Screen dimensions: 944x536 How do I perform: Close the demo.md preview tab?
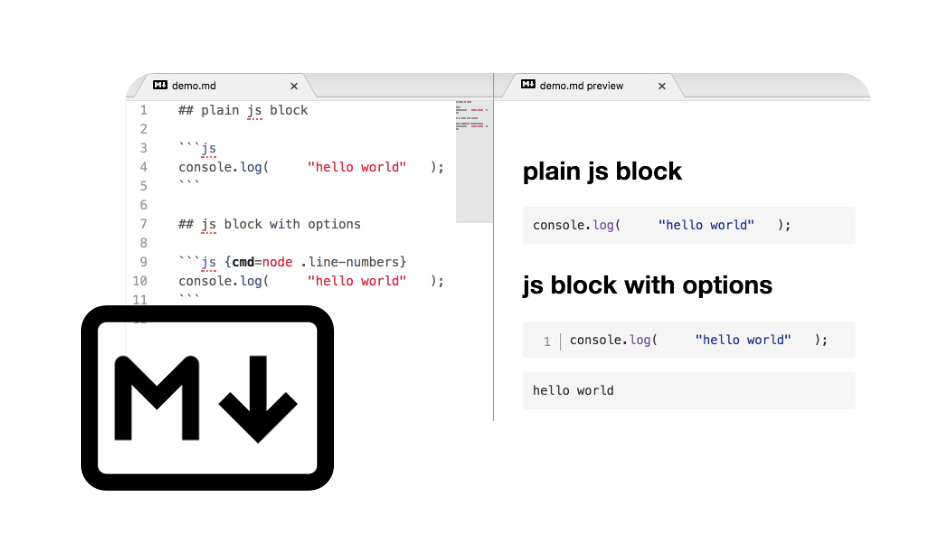pyautogui.click(x=661, y=87)
